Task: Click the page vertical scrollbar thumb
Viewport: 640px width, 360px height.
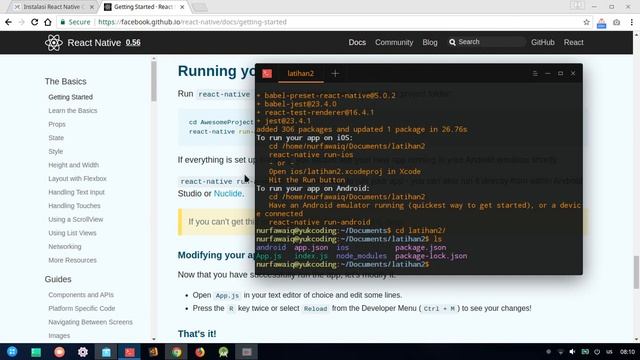Action: pyautogui.click(x=636, y=272)
